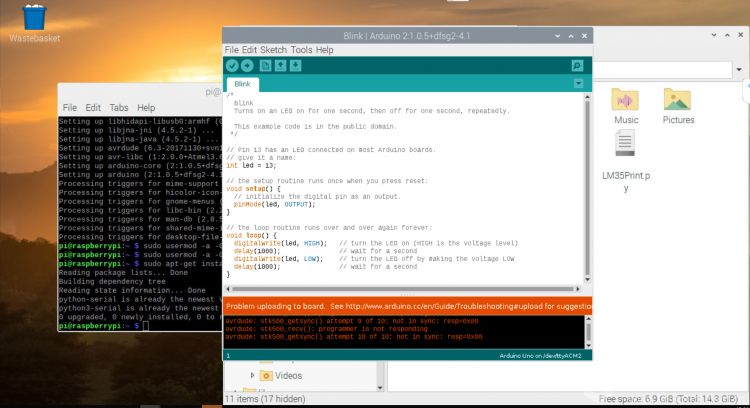Open the Arduino Edit menu
Image resolution: width=750 pixels, height=408 pixels.
click(249, 50)
